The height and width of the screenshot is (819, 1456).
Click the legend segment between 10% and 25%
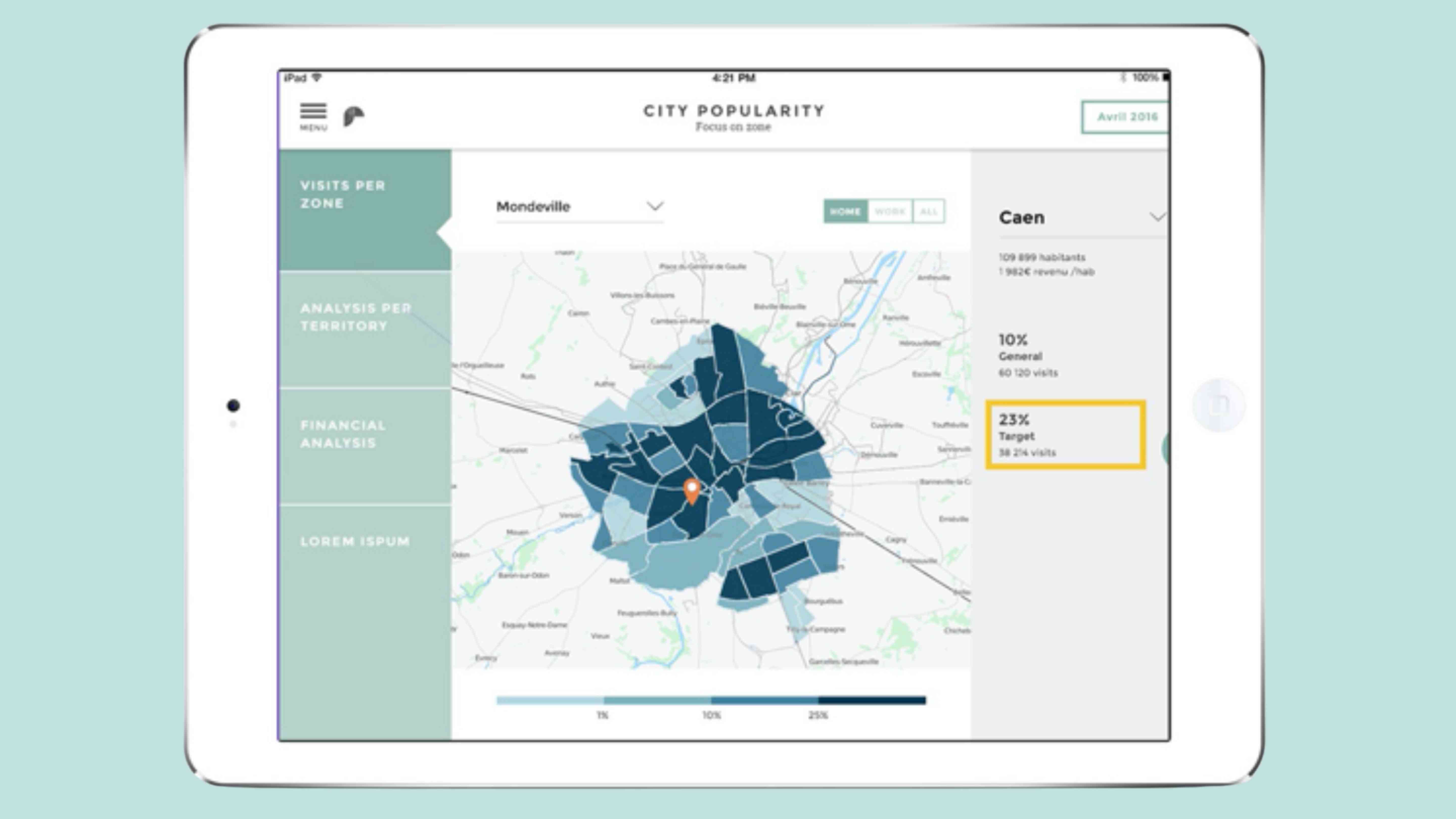765,700
